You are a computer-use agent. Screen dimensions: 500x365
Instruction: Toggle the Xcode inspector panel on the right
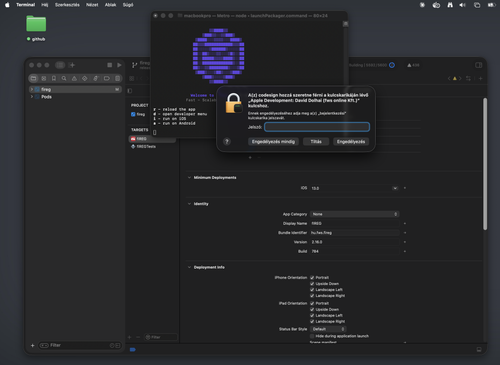[479, 65]
